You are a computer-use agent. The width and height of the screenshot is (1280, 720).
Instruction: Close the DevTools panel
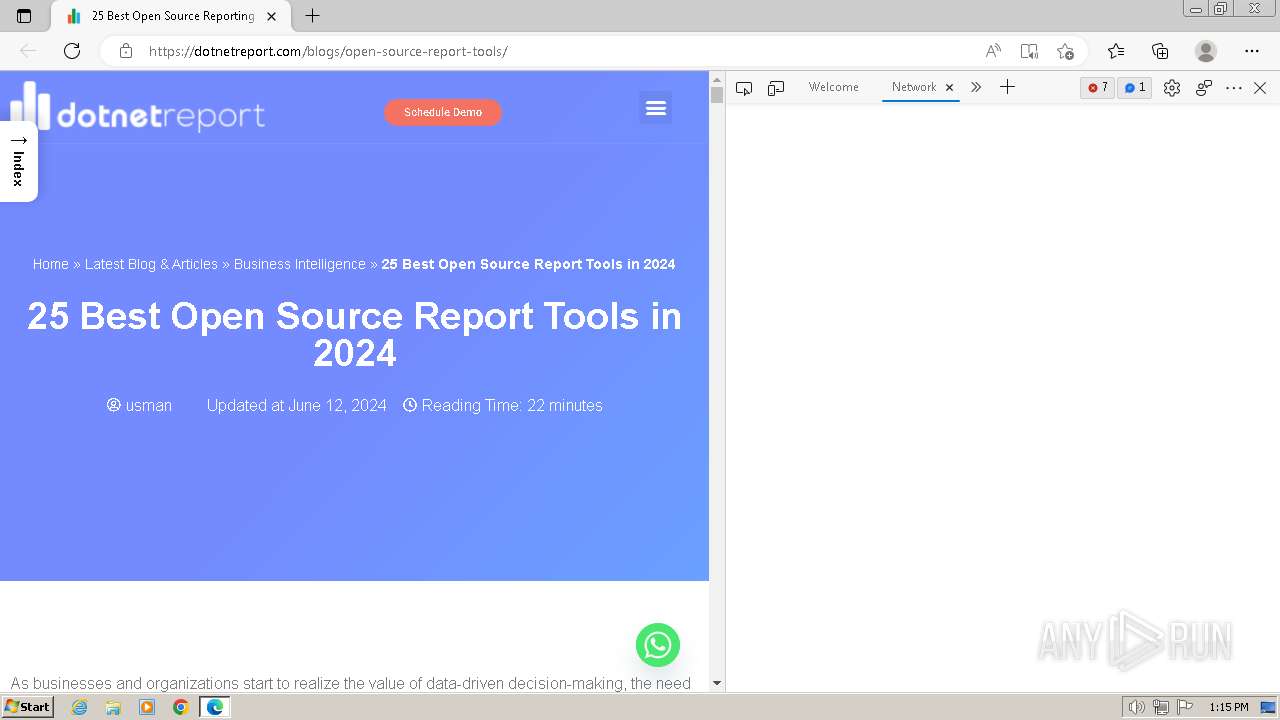pos(1260,88)
